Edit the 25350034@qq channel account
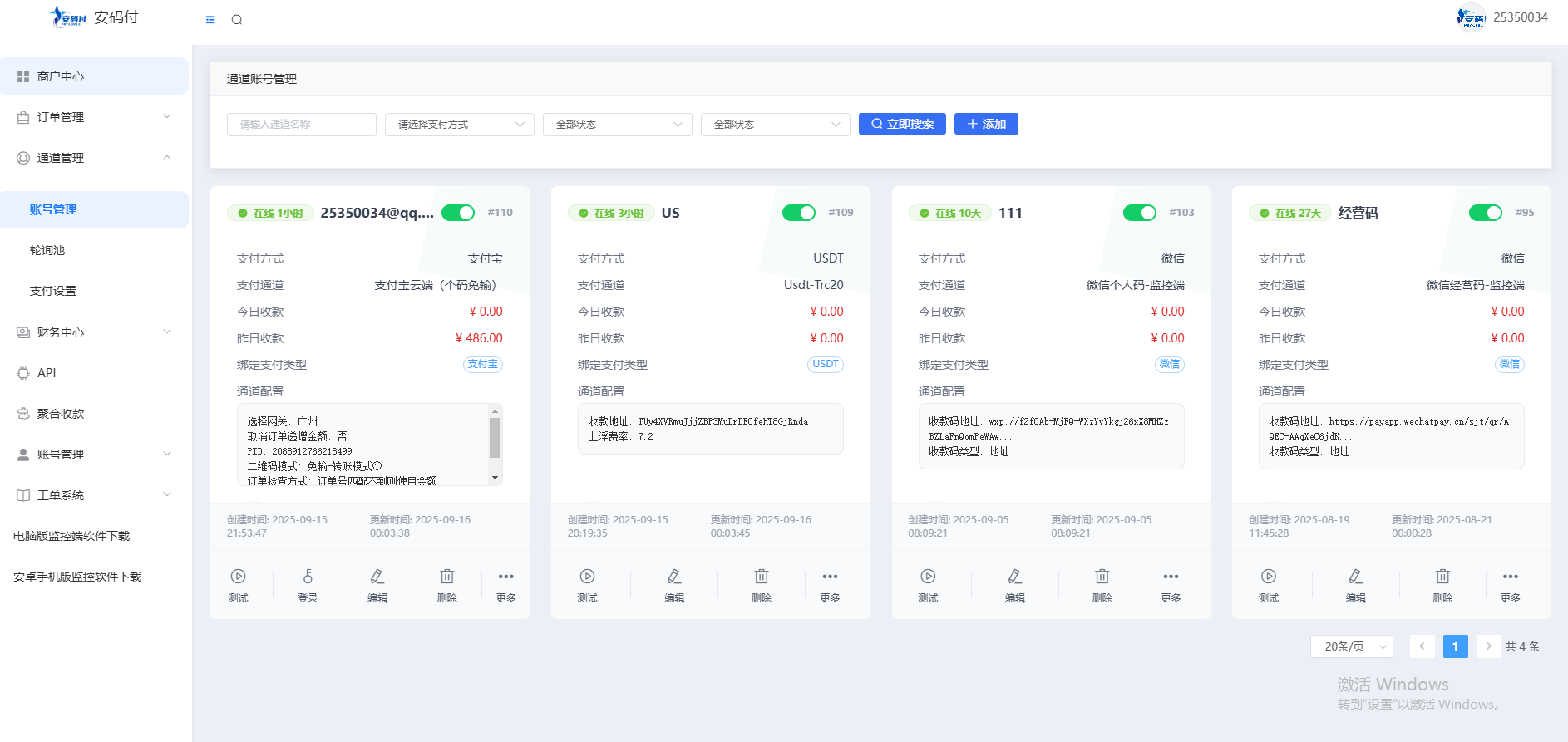 377,586
